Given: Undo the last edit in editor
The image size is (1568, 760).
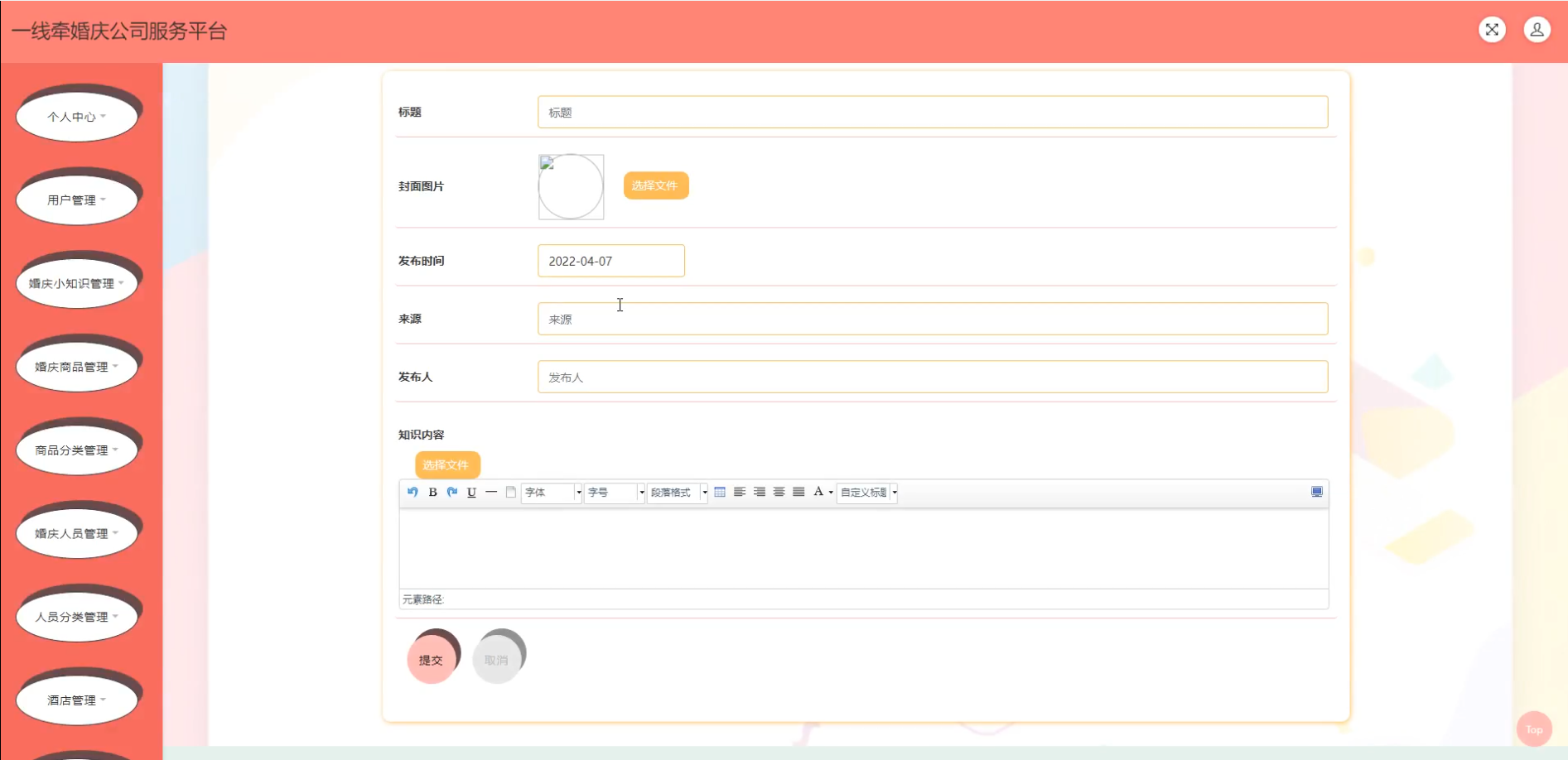Looking at the screenshot, I should pos(413,492).
